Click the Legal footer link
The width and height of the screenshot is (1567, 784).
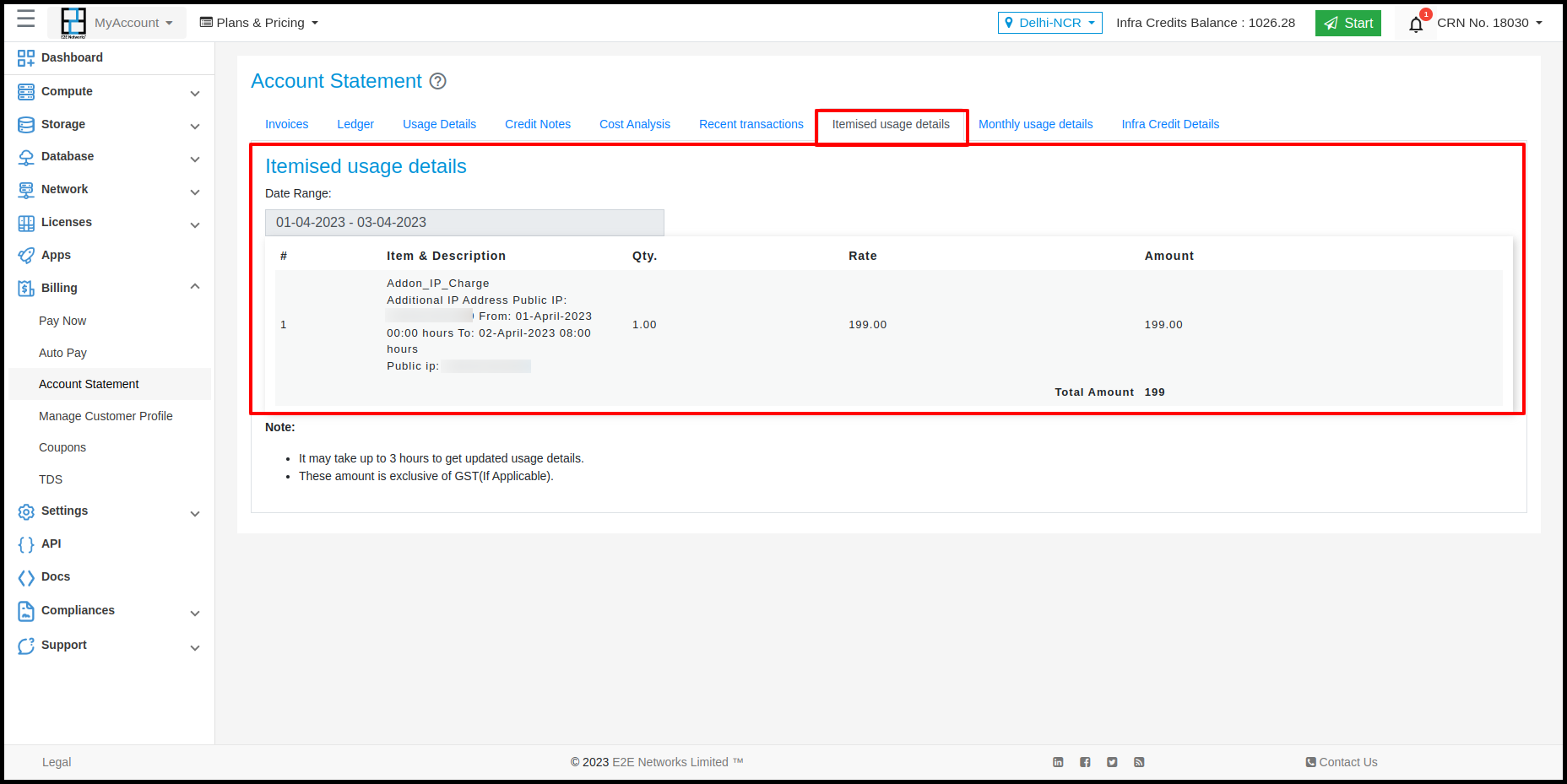(57, 762)
